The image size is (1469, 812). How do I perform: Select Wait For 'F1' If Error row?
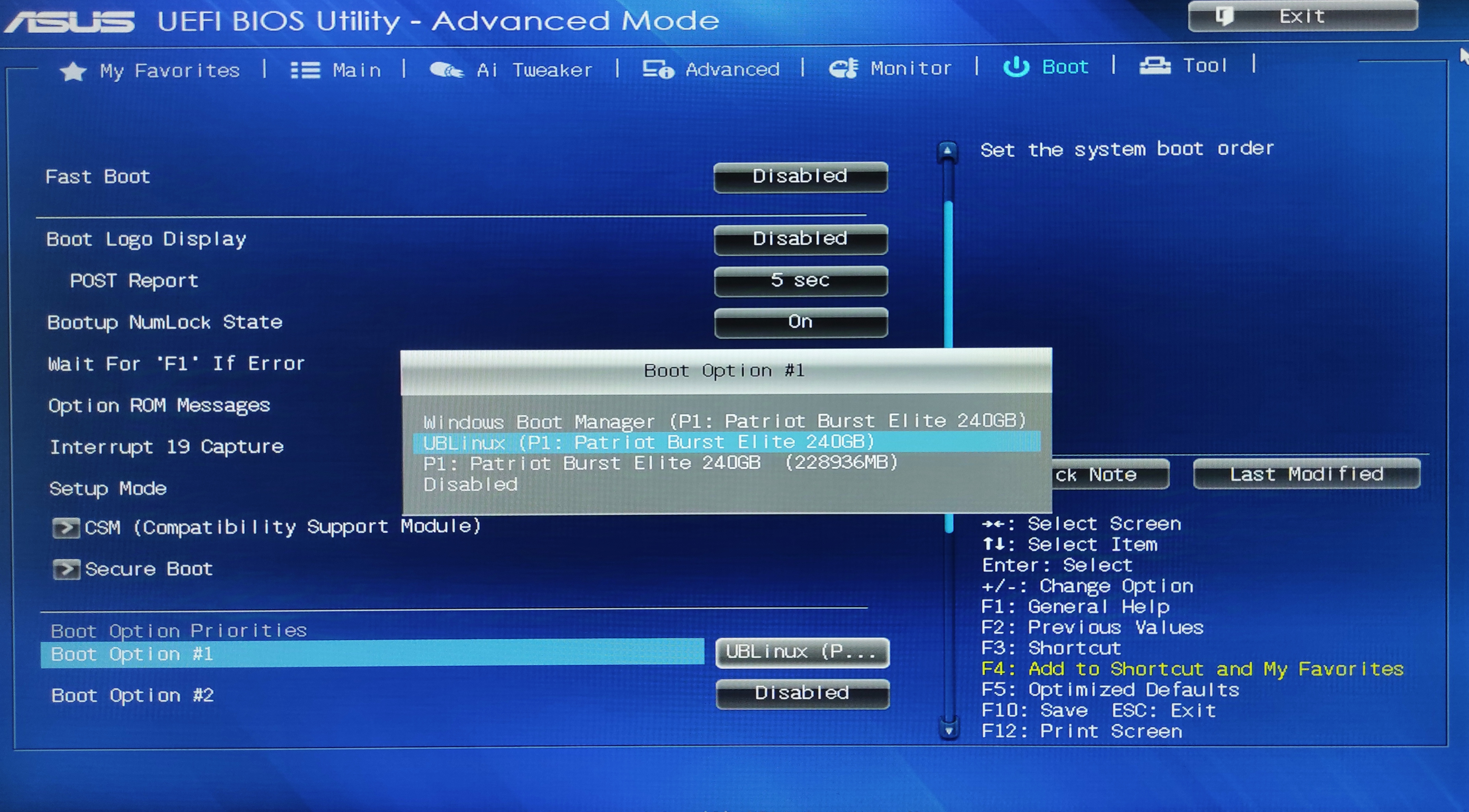pyautogui.click(x=177, y=363)
